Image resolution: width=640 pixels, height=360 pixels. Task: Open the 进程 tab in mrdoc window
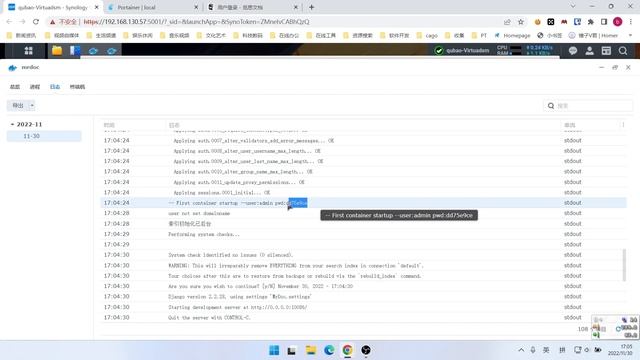pos(35,87)
